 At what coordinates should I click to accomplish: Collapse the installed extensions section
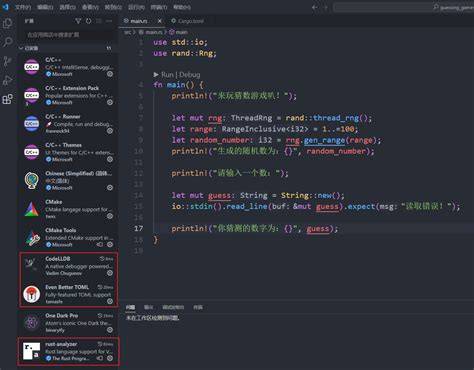(21, 48)
